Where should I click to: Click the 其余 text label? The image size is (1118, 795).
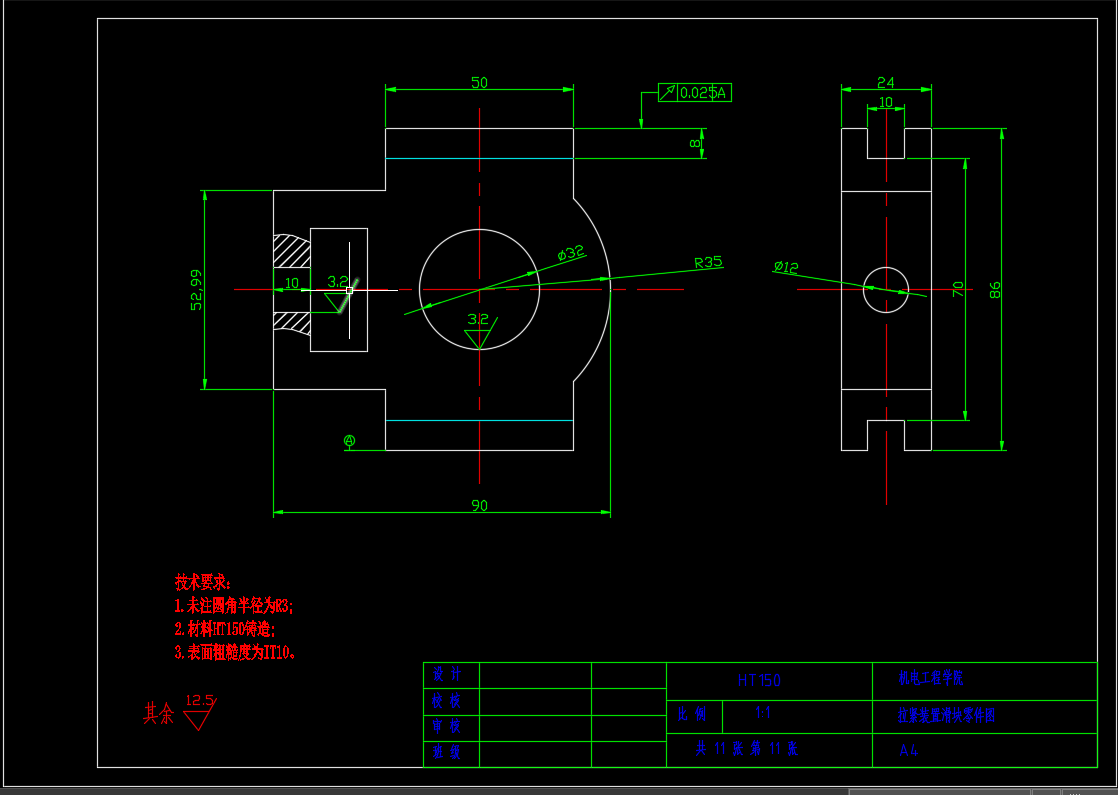158,712
